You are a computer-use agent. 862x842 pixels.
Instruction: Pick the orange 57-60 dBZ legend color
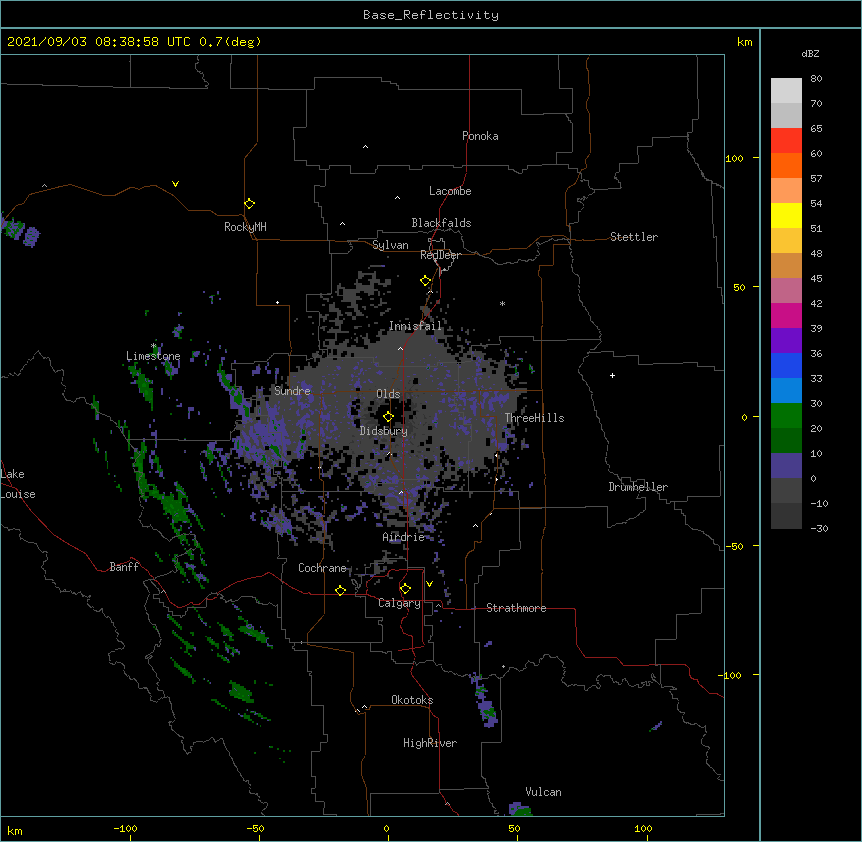(x=786, y=165)
